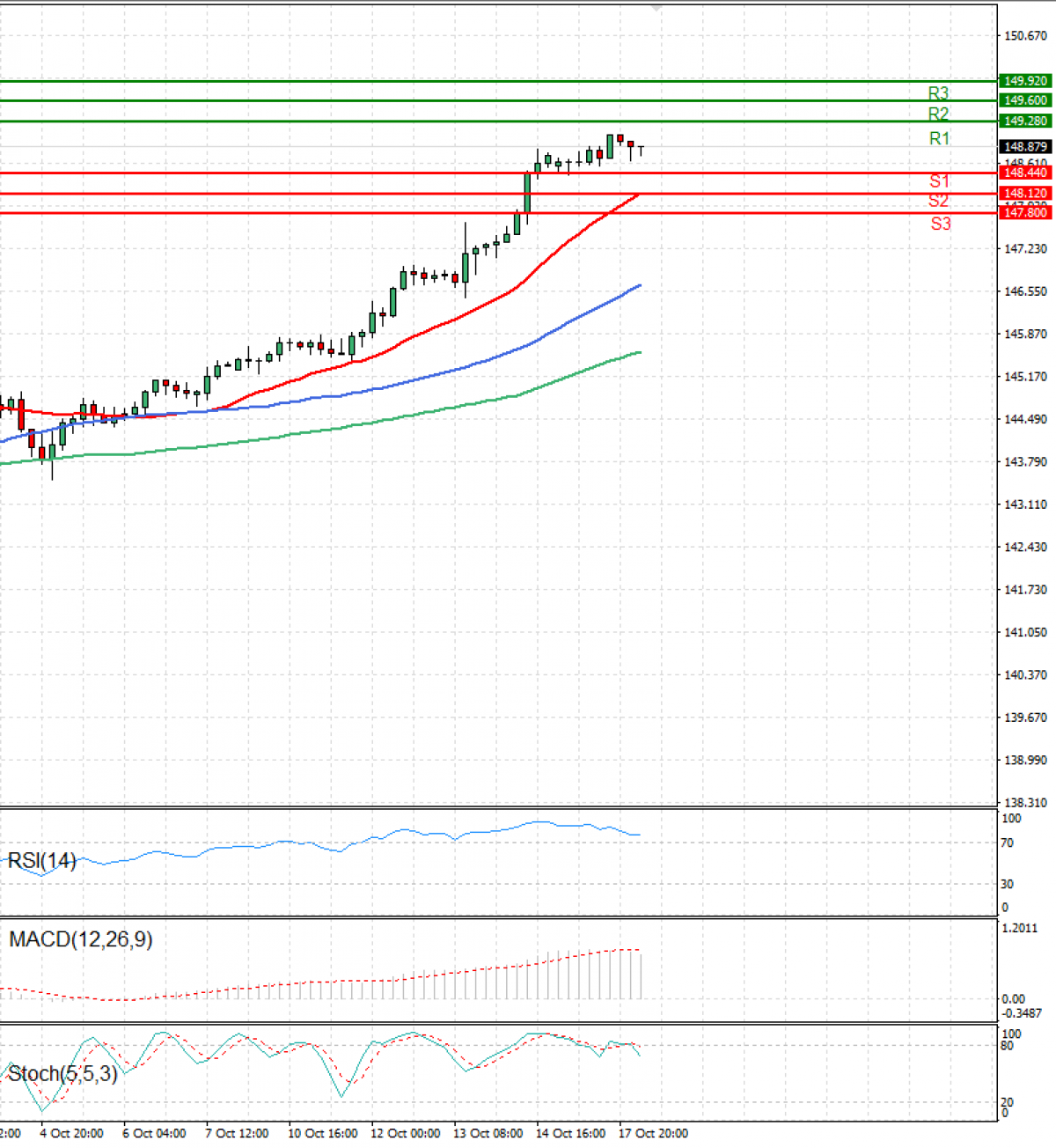Select the R2 resistance label
Screen dimensions: 1056x1148
(938, 114)
